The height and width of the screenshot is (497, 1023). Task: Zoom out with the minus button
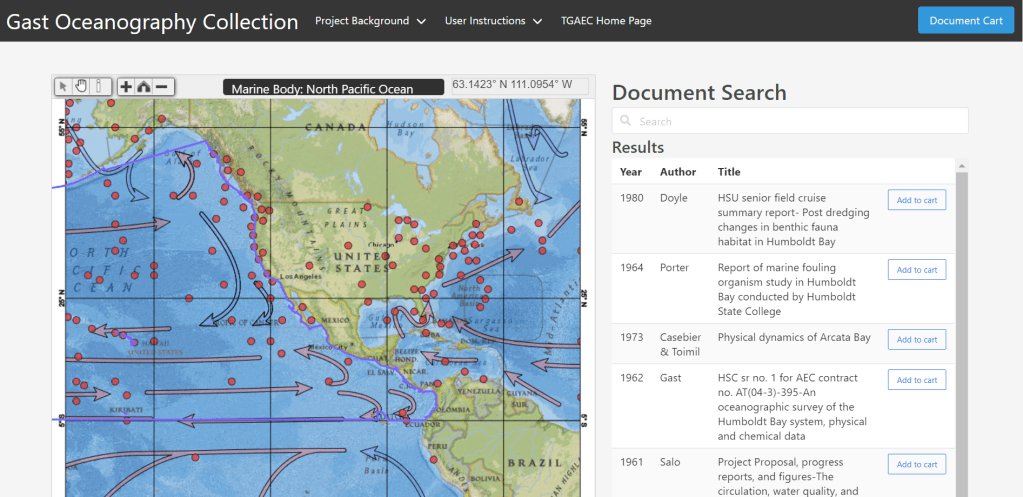pyautogui.click(x=162, y=86)
